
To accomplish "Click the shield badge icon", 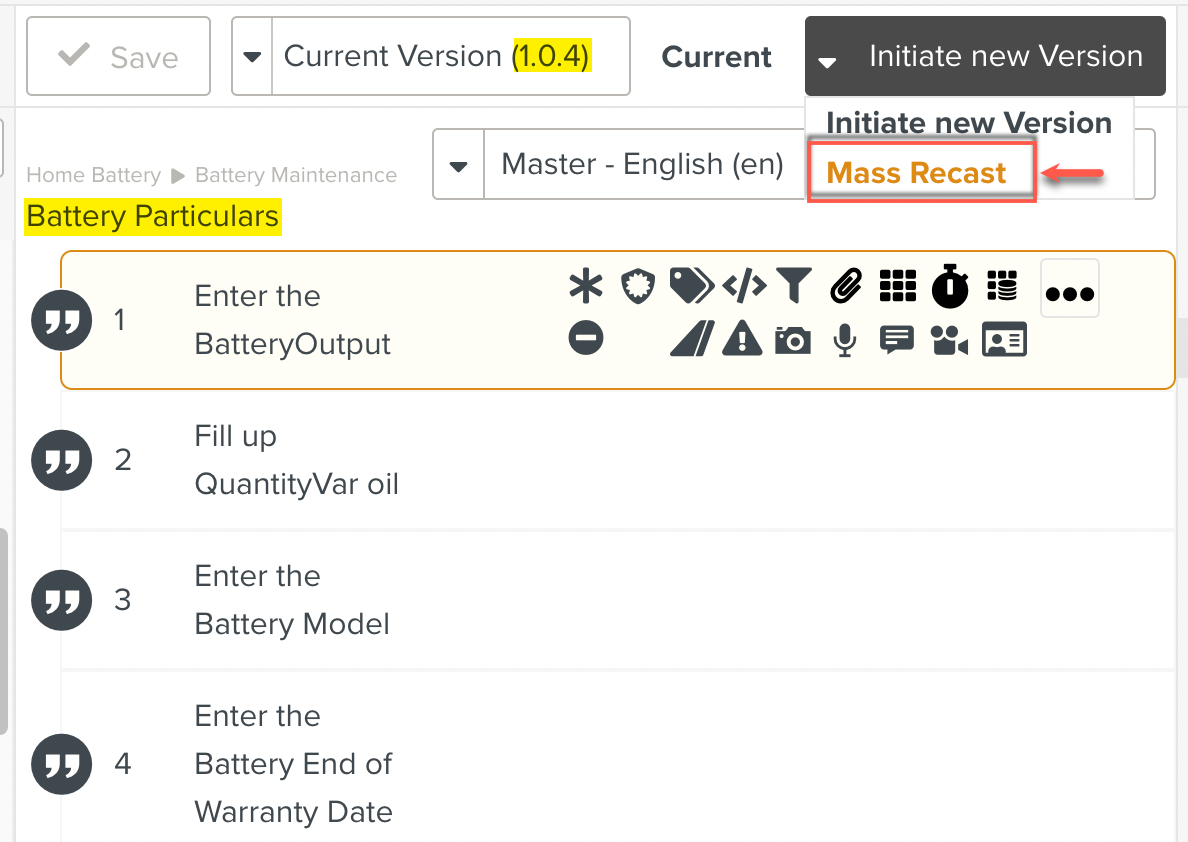I will click(637, 288).
